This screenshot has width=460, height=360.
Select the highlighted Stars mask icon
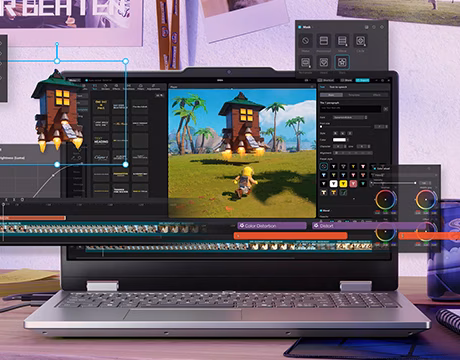point(342,62)
